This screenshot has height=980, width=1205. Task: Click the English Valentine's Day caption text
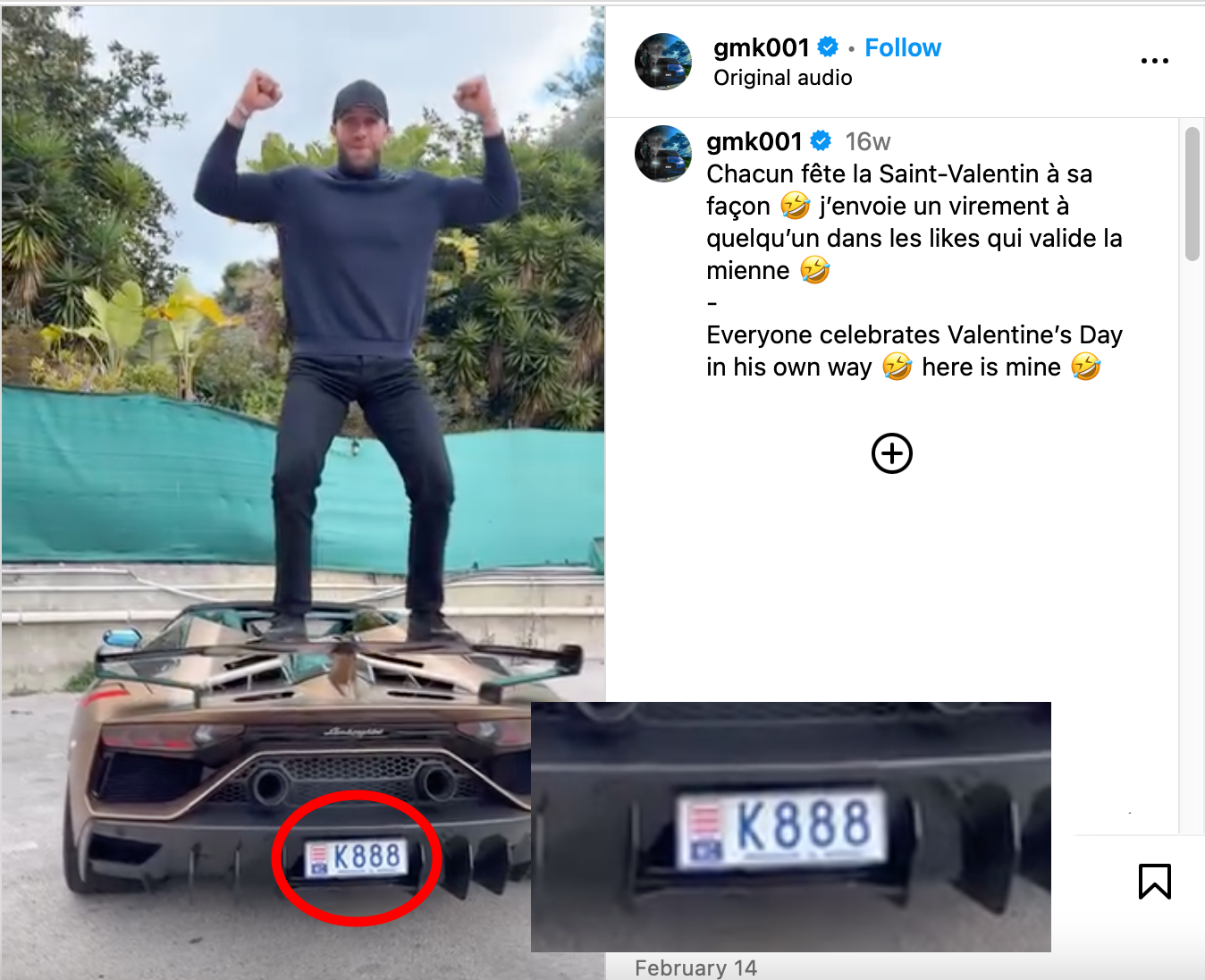(x=914, y=351)
